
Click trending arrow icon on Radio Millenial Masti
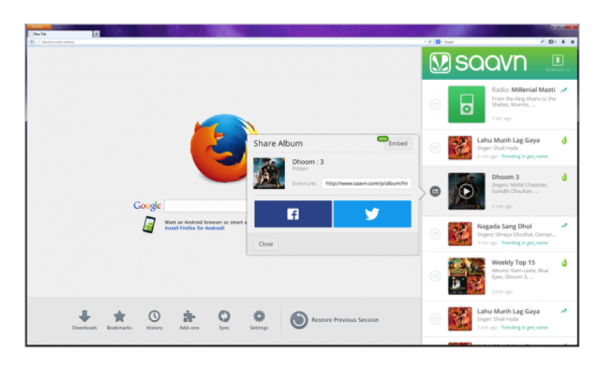tap(564, 90)
